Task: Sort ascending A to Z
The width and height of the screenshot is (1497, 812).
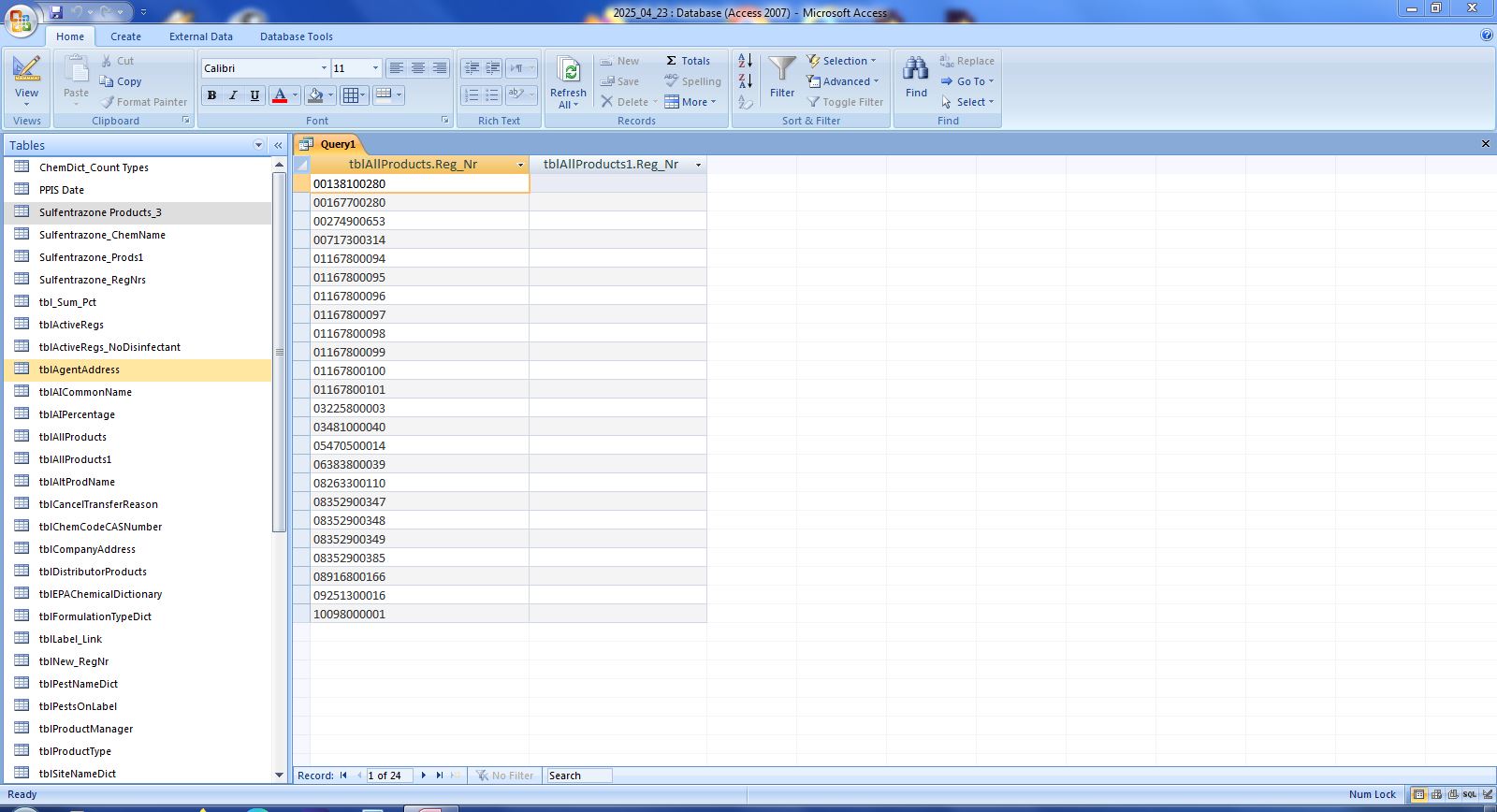Action: tap(745, 61)
